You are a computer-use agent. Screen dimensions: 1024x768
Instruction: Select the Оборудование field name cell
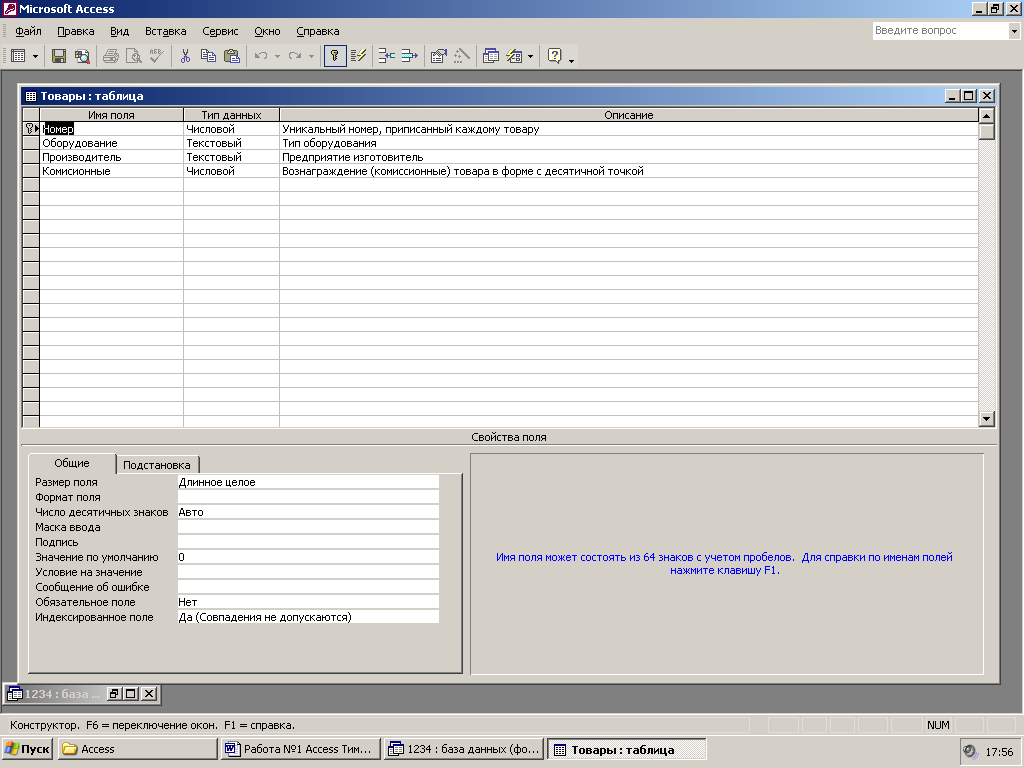(x=112, y=143)
